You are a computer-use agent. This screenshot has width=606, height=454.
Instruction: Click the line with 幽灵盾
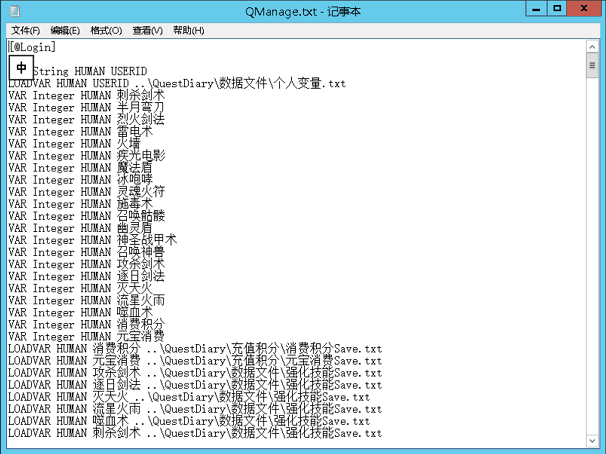pos(80,228)
